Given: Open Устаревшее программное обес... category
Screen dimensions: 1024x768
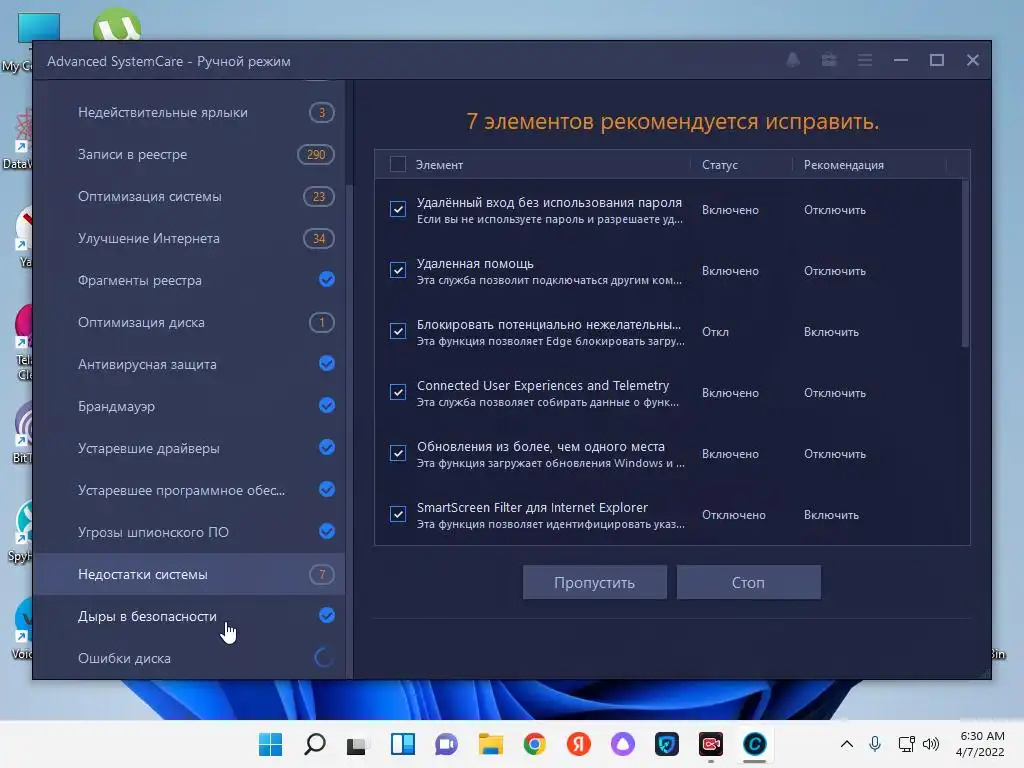Looking at the screenshot, I should click(189, 490).
